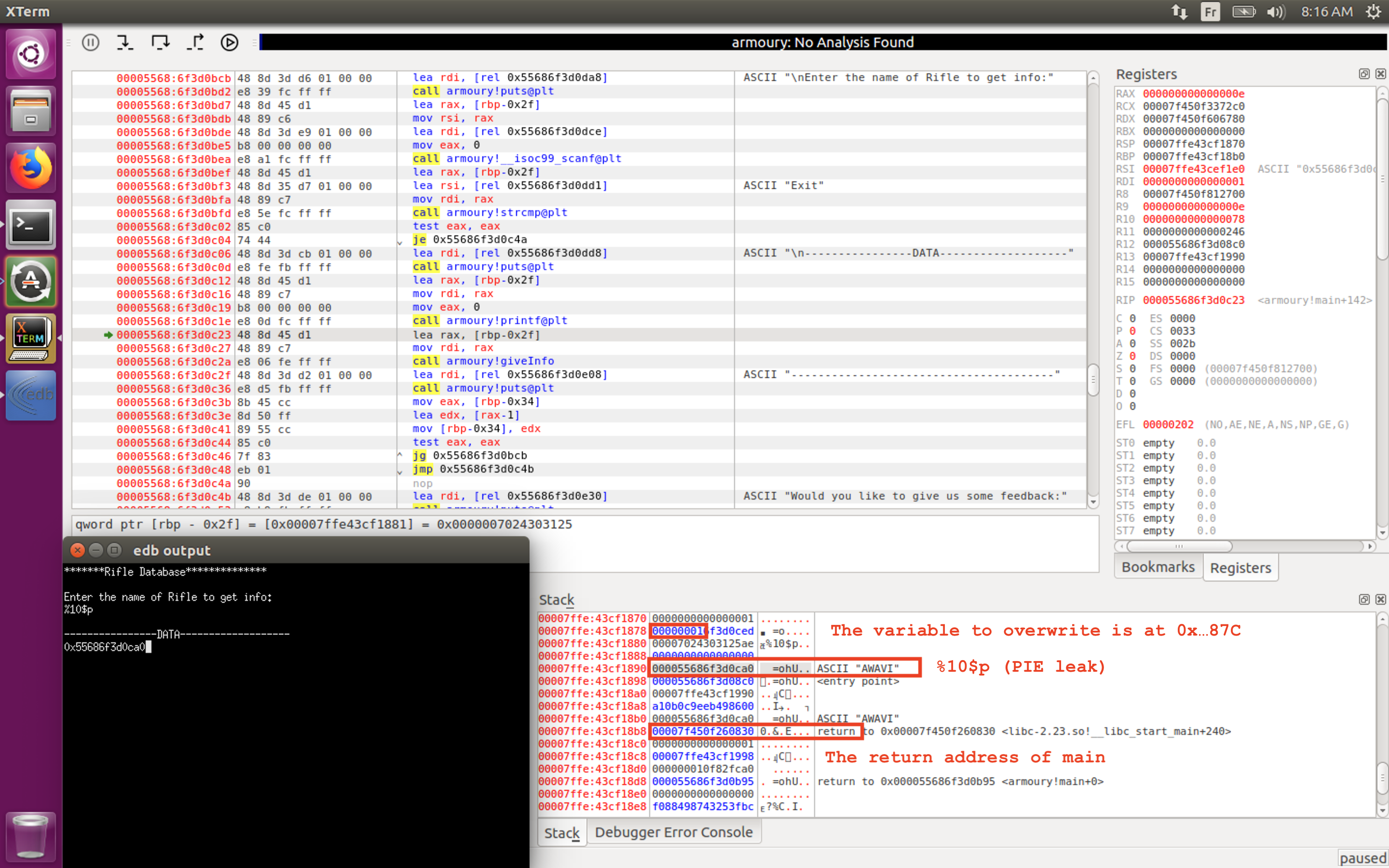This screenshot has width=1389, height=868.
Task: Minimize the edb output window
Action: tap(96, 550)
